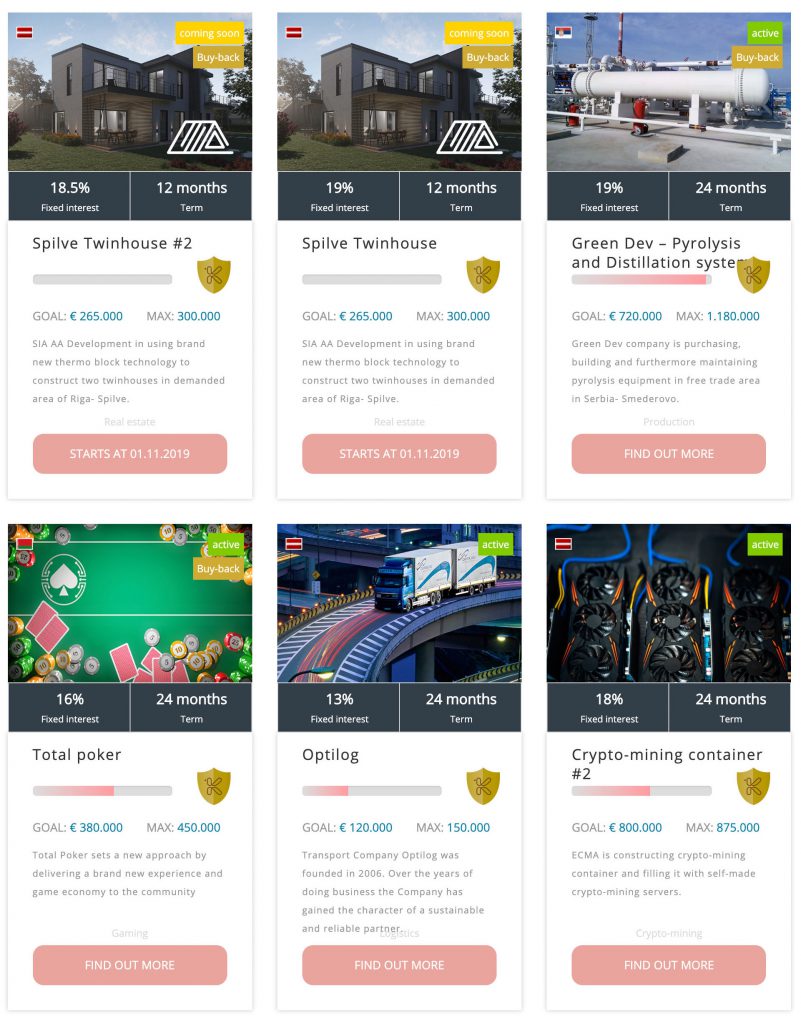Click FIND OUT MORE on Total poker card

point(130,965)
